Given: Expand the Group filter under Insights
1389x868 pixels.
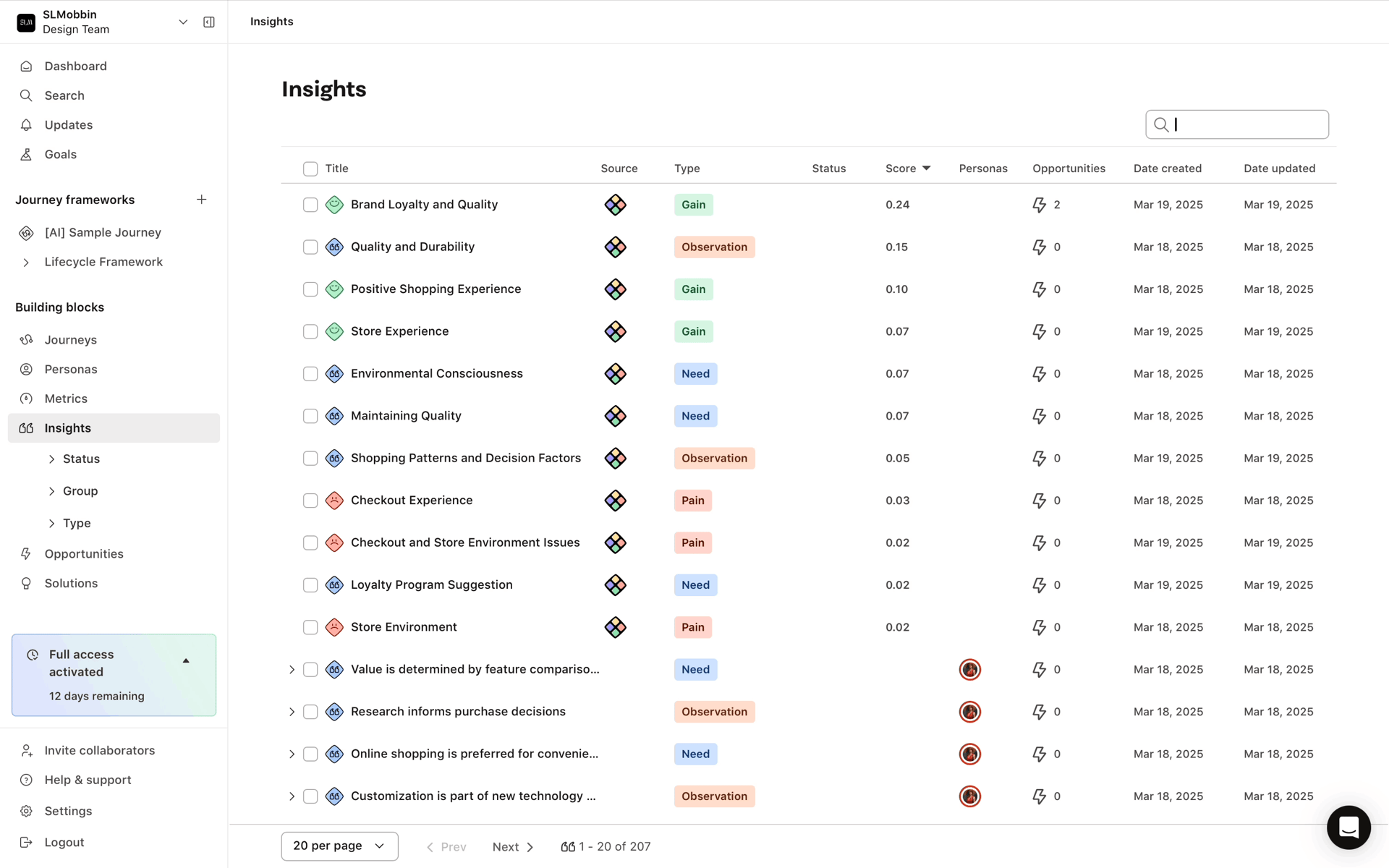Looking at the screenshot, I should [51, 491].
